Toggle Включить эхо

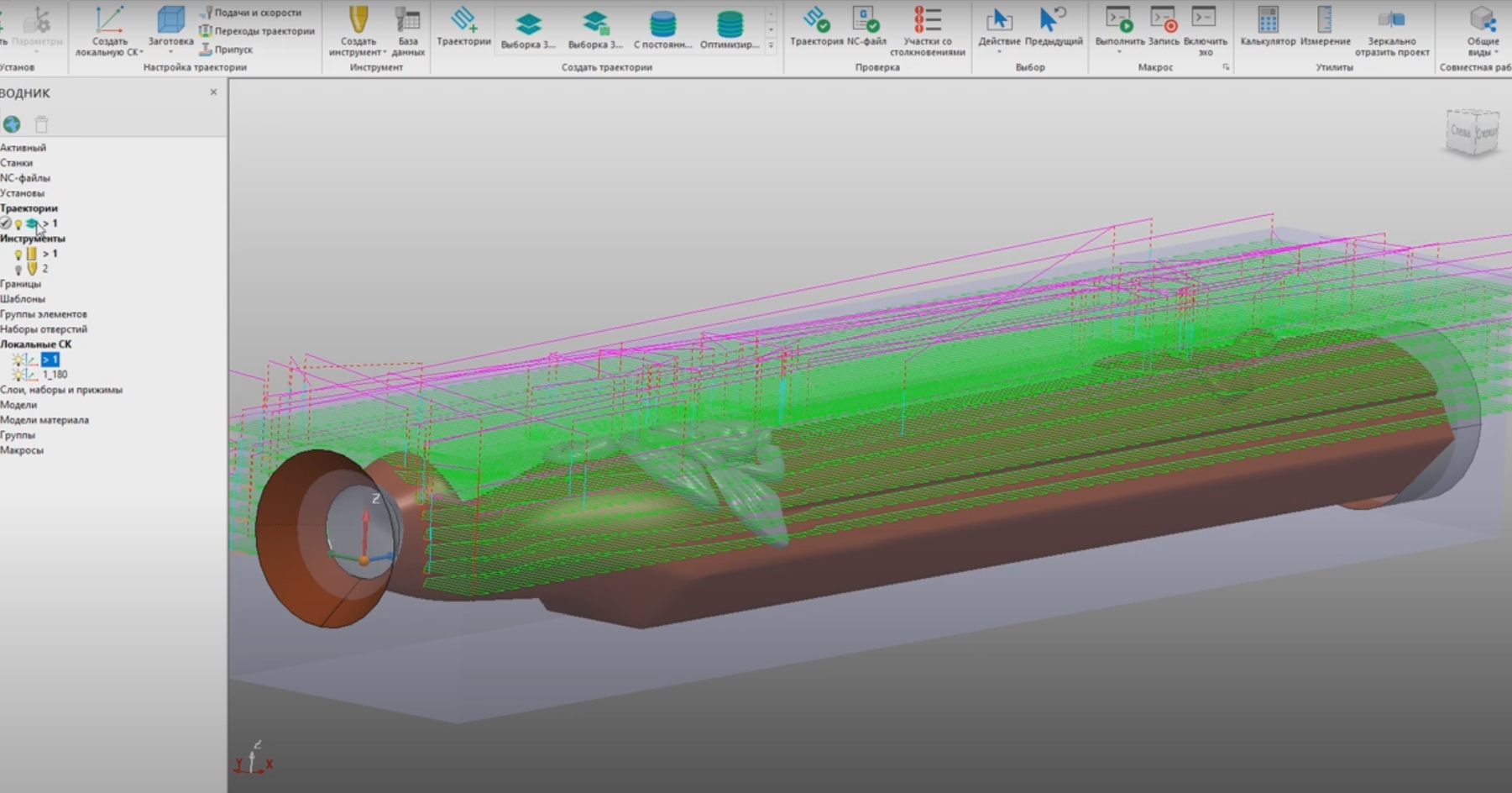pyautogui.click(x=1205, y=31)
